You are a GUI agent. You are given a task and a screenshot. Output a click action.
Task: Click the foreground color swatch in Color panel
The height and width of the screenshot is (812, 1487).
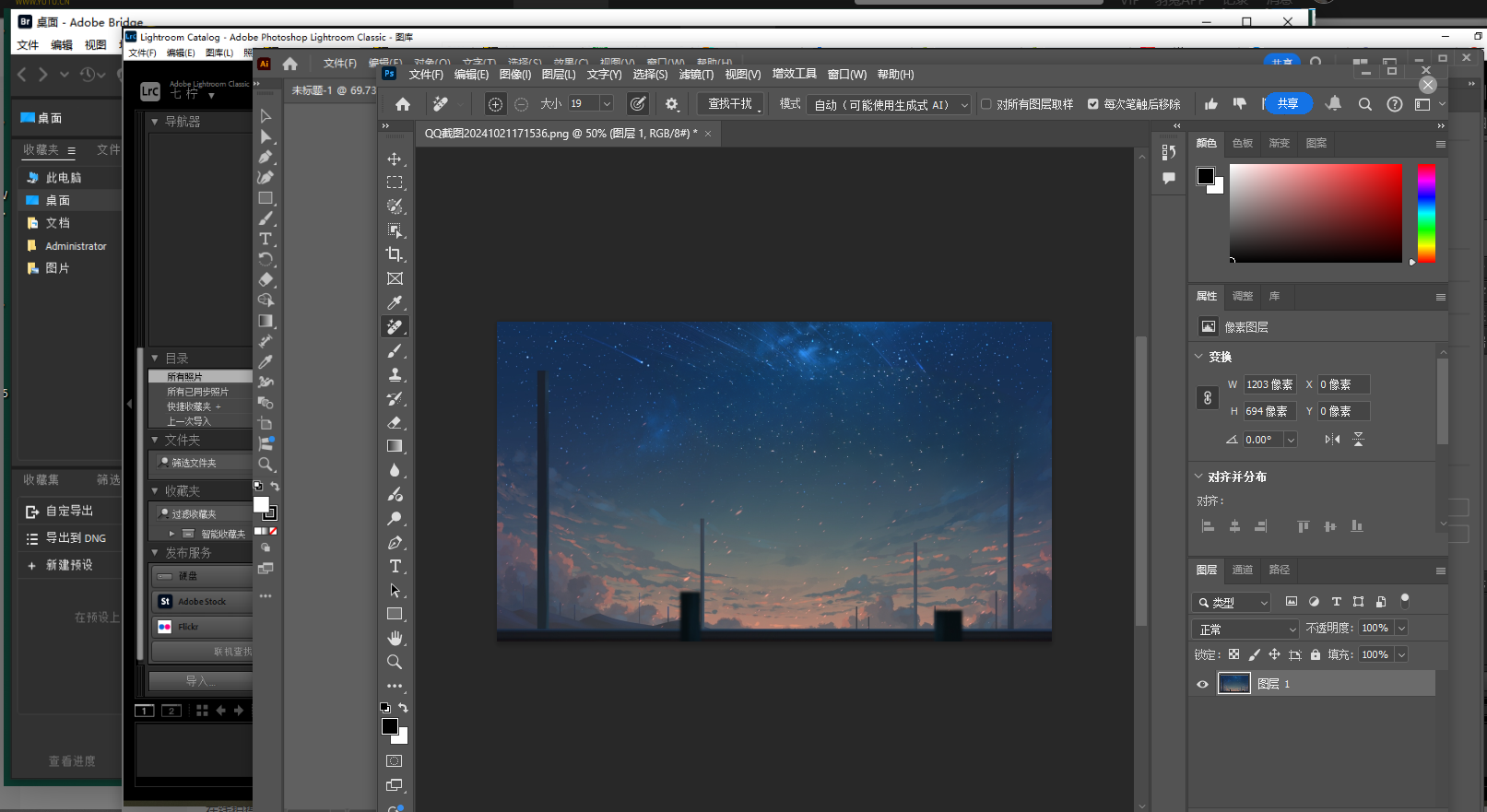(x=1205, y=176)
